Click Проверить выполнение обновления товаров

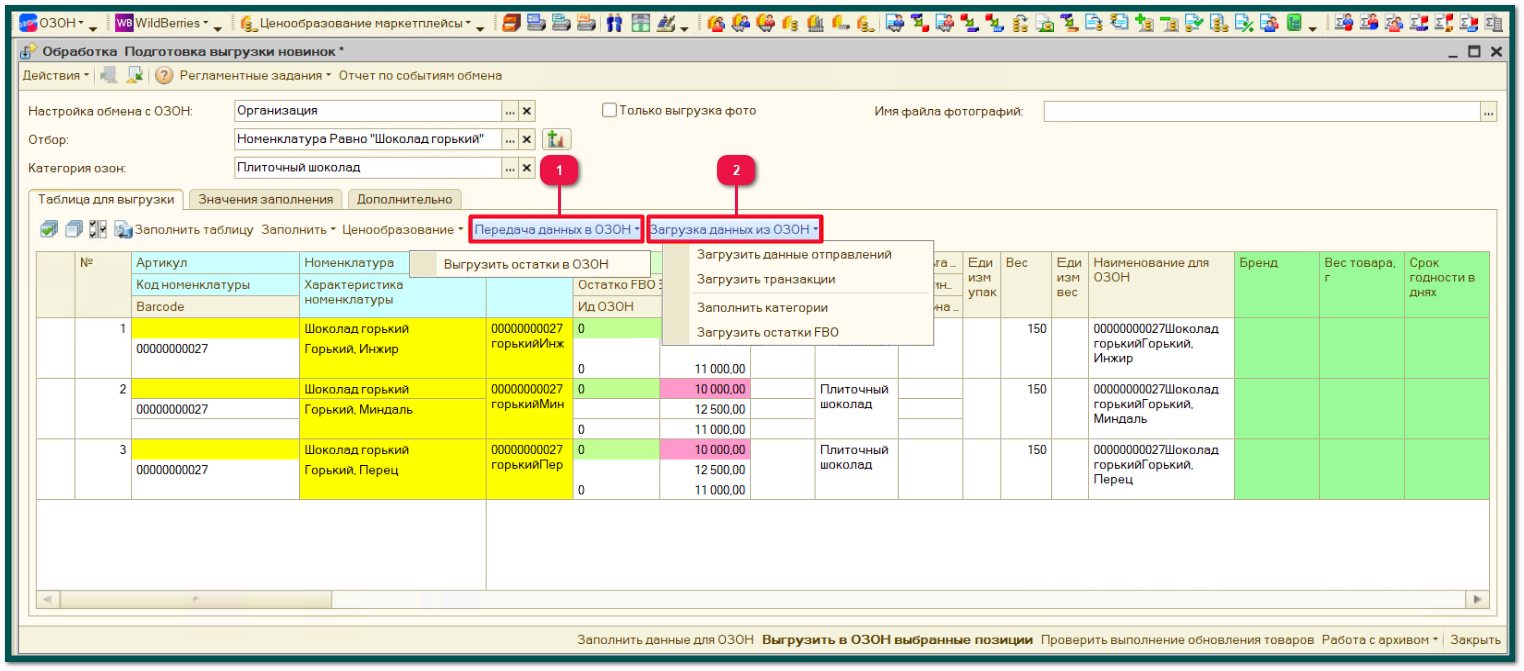(1177, 640)
